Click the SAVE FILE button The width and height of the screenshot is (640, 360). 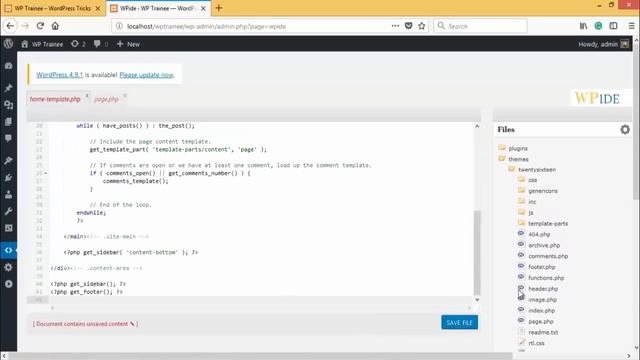(459, 322)
